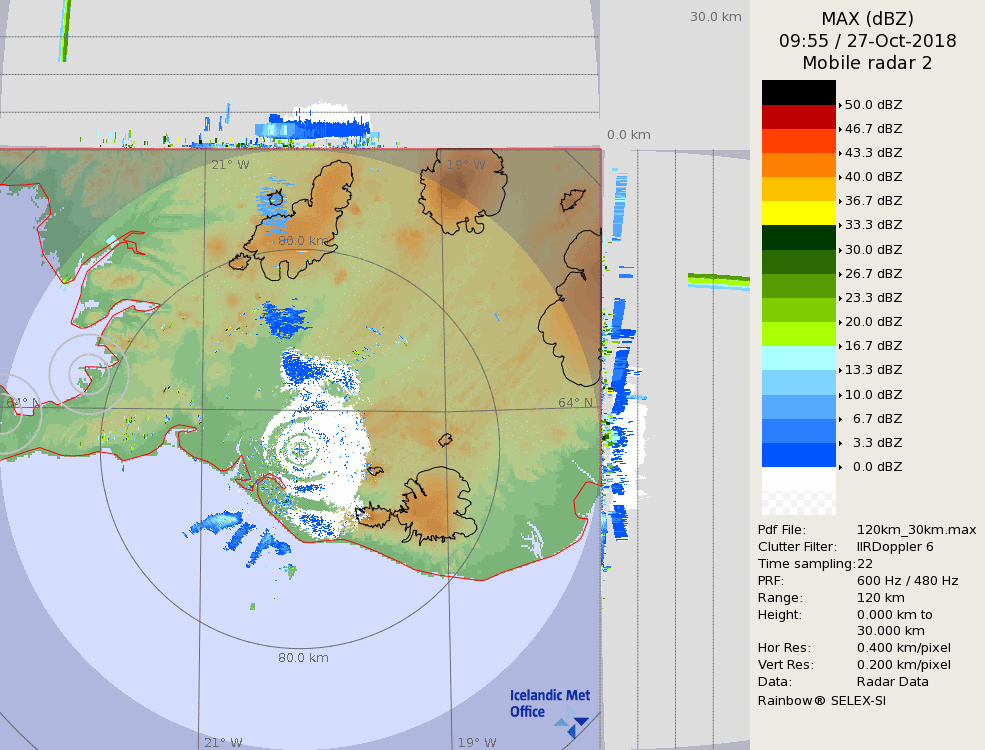
Task: Select the yellow legend color swatch
Action: [x=798, y=212]
